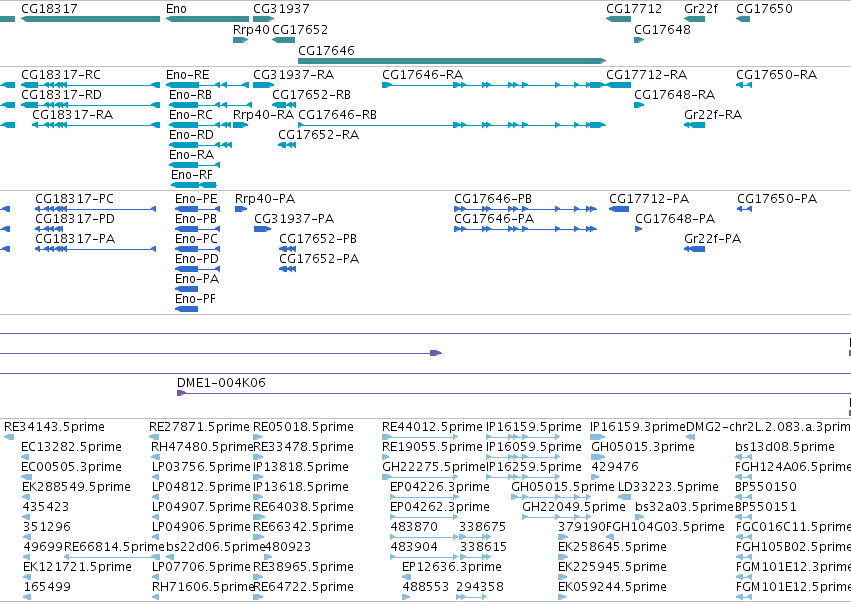The image size is (851, 602).
Task: Select transcript Eno-RE
Action: [x=188, y=74]
